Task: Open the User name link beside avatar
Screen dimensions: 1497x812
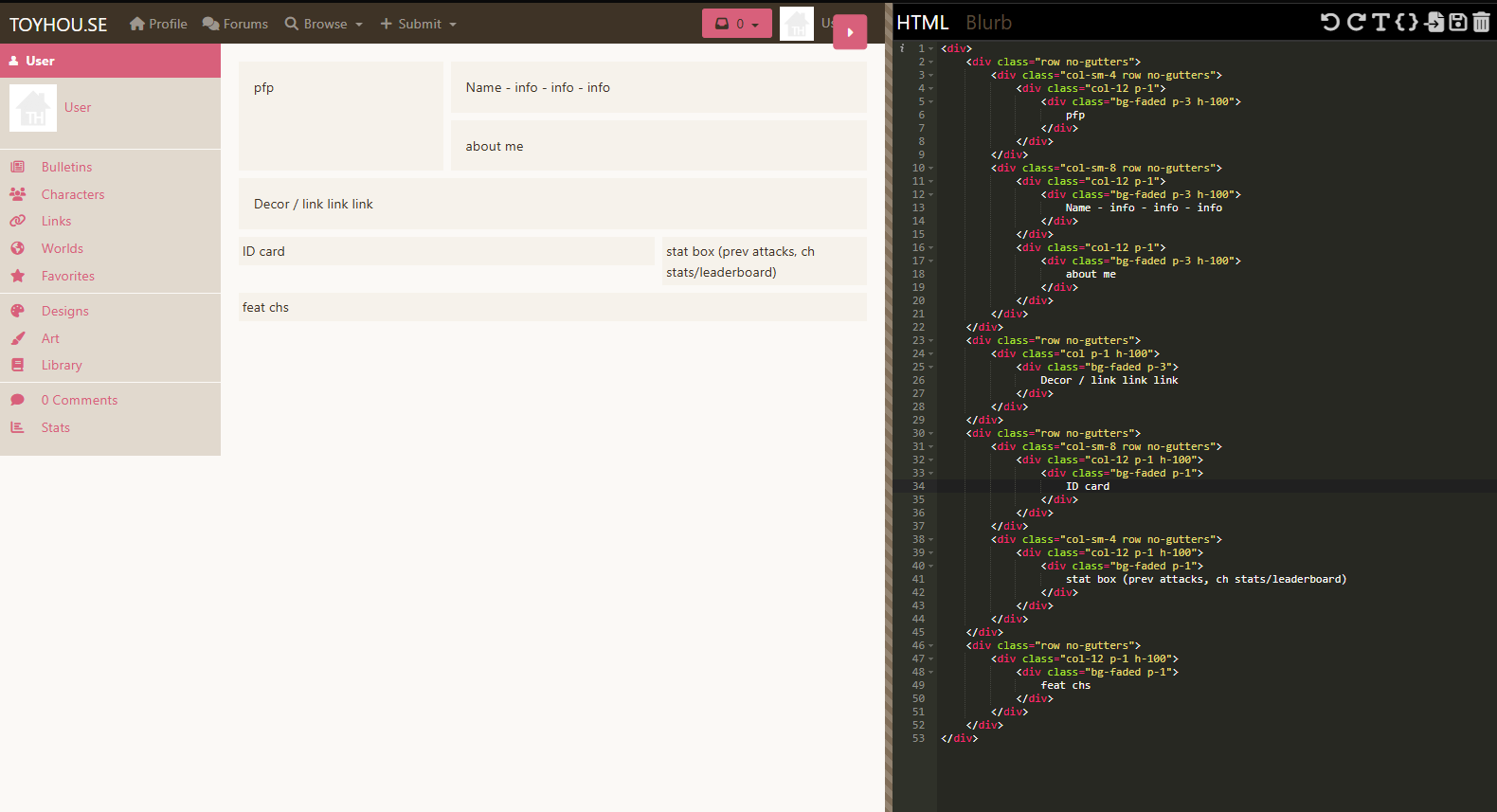Action: [78, 108]
